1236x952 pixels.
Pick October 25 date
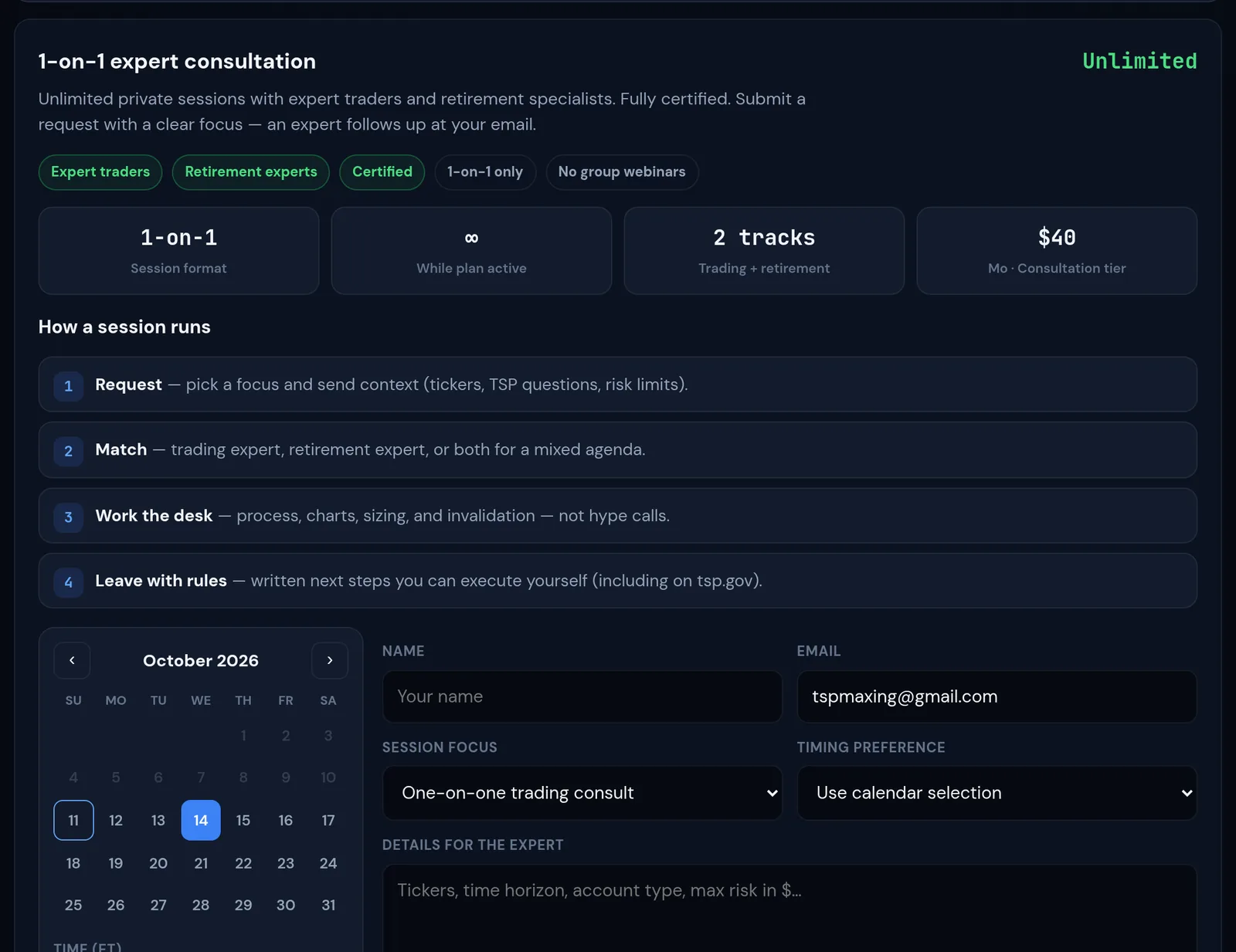[x=73, y=905]
